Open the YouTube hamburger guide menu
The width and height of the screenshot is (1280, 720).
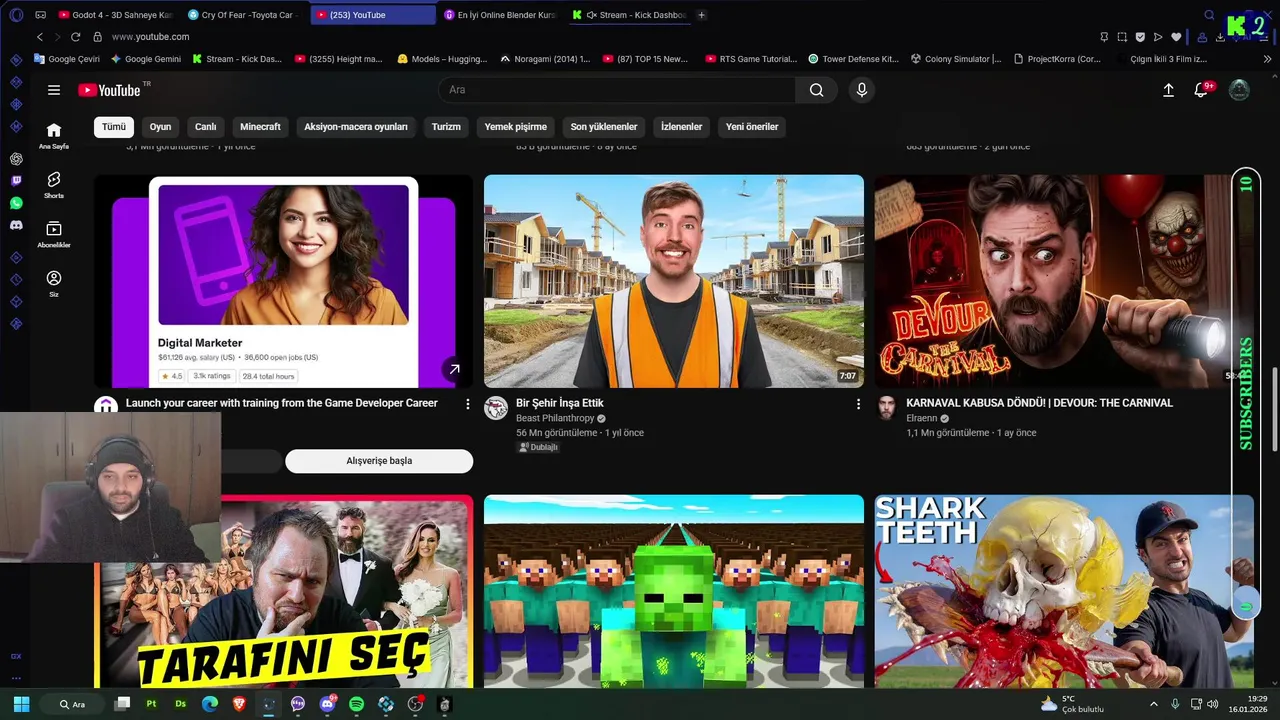(x=54, y=90)
